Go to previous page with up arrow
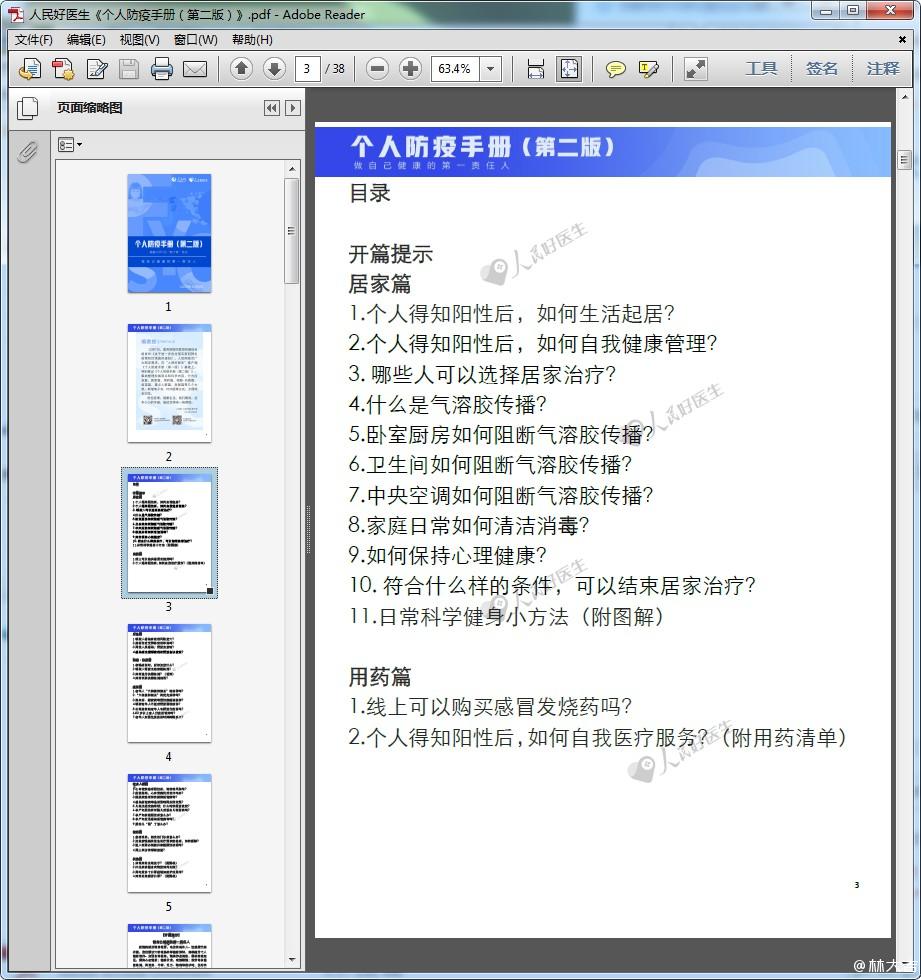921x980 pixels. tap(241, 69)
